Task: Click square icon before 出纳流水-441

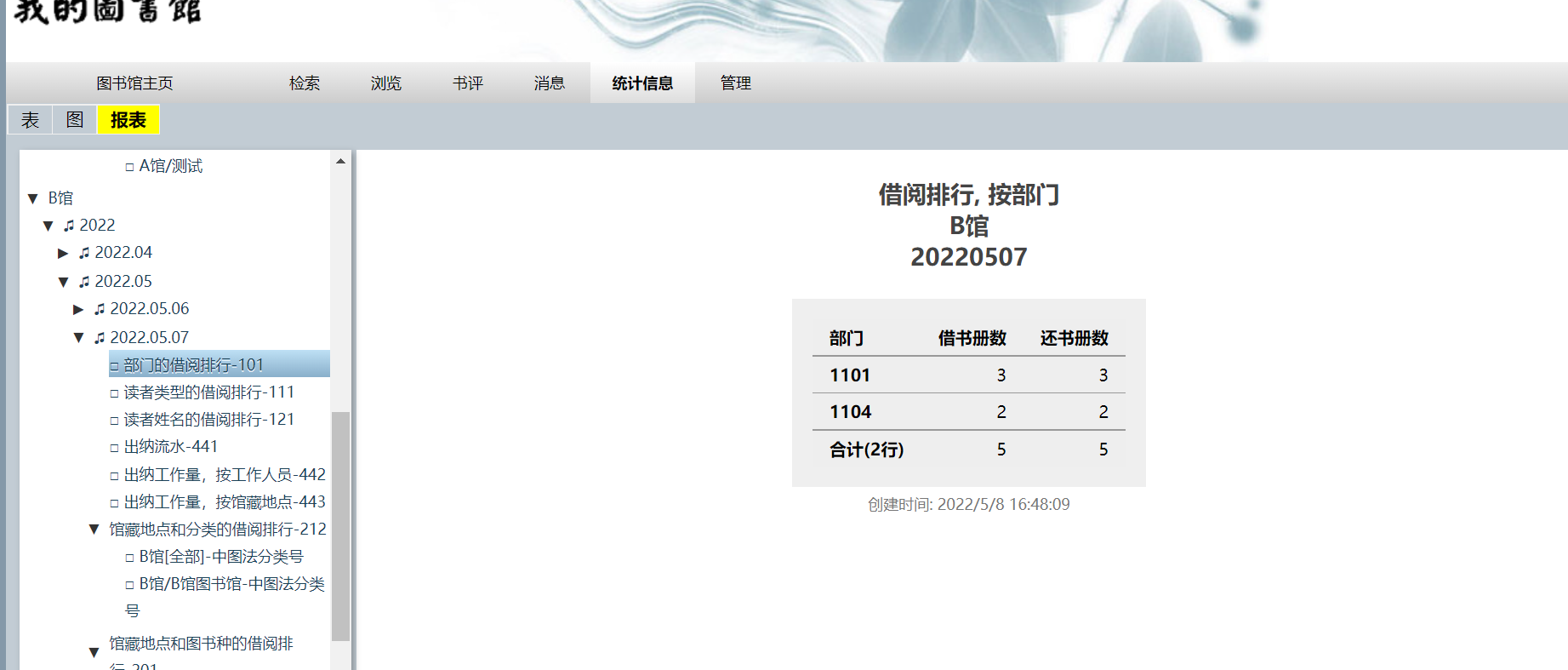Action: coord(114,448)
